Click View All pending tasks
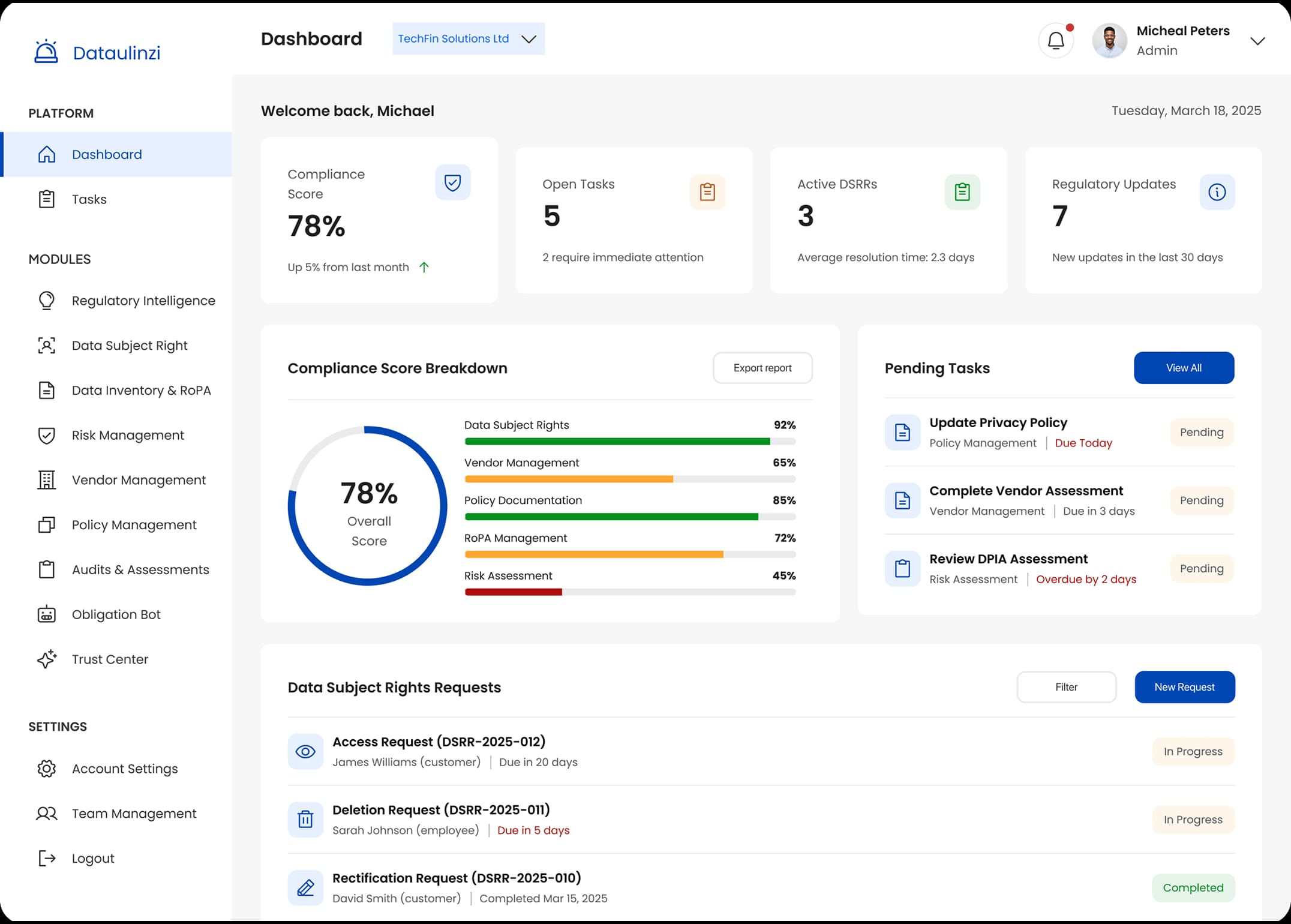This screenshot has height=924, width=1291. click(x=1184, y=368)
